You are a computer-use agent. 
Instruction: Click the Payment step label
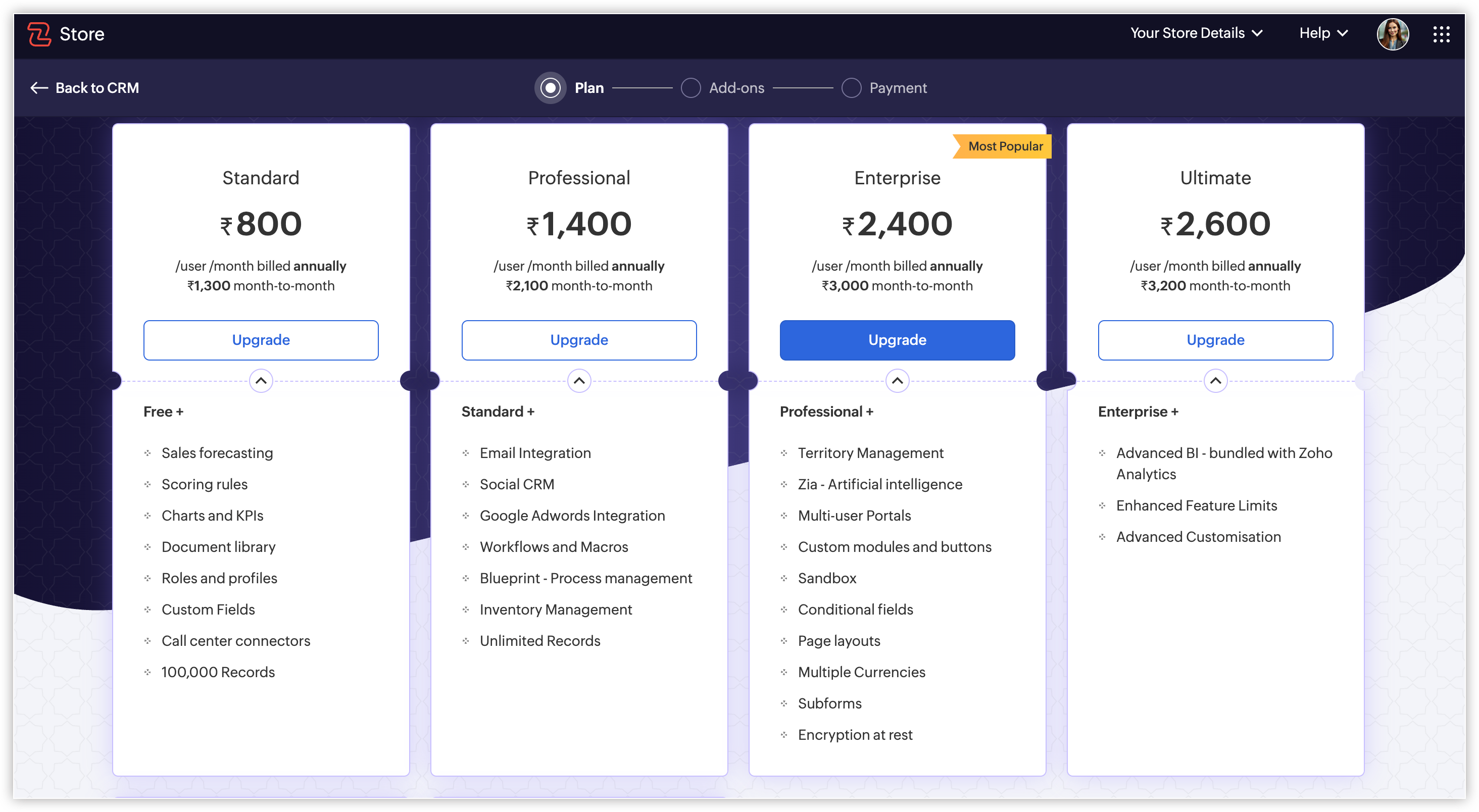click(x=898, y=88)
